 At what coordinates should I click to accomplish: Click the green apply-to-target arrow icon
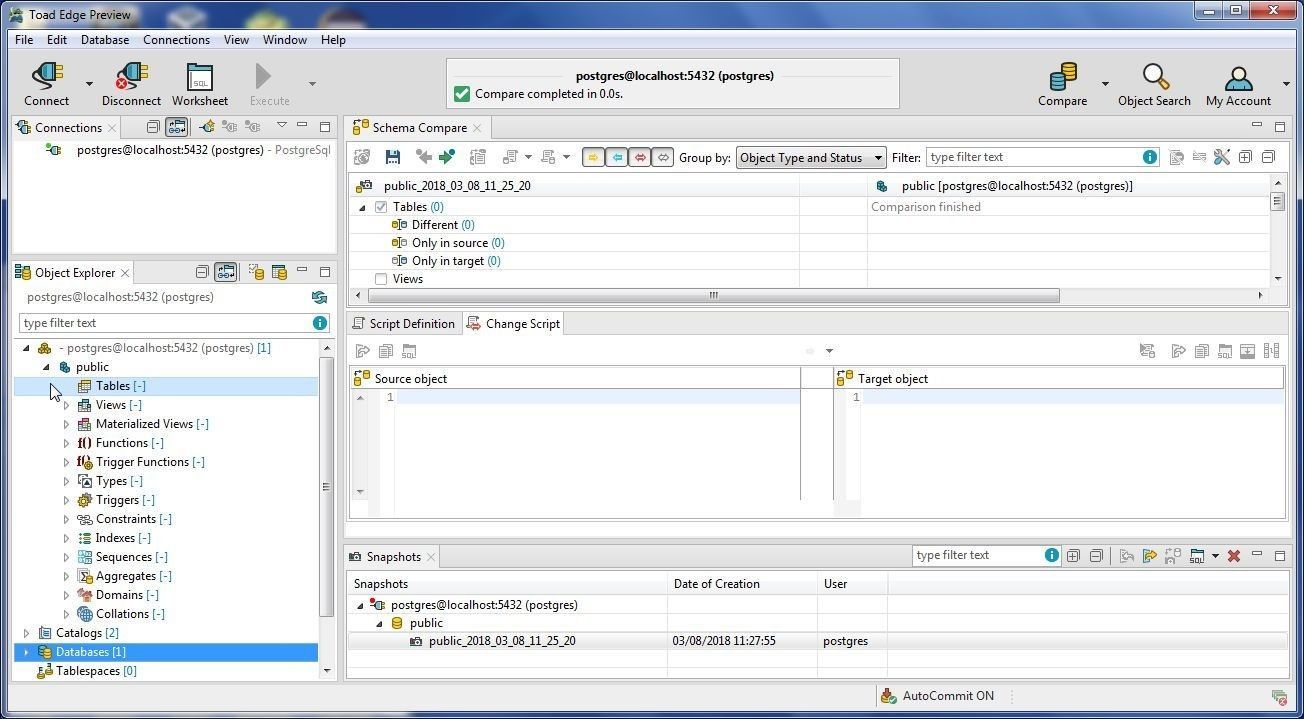447,157
